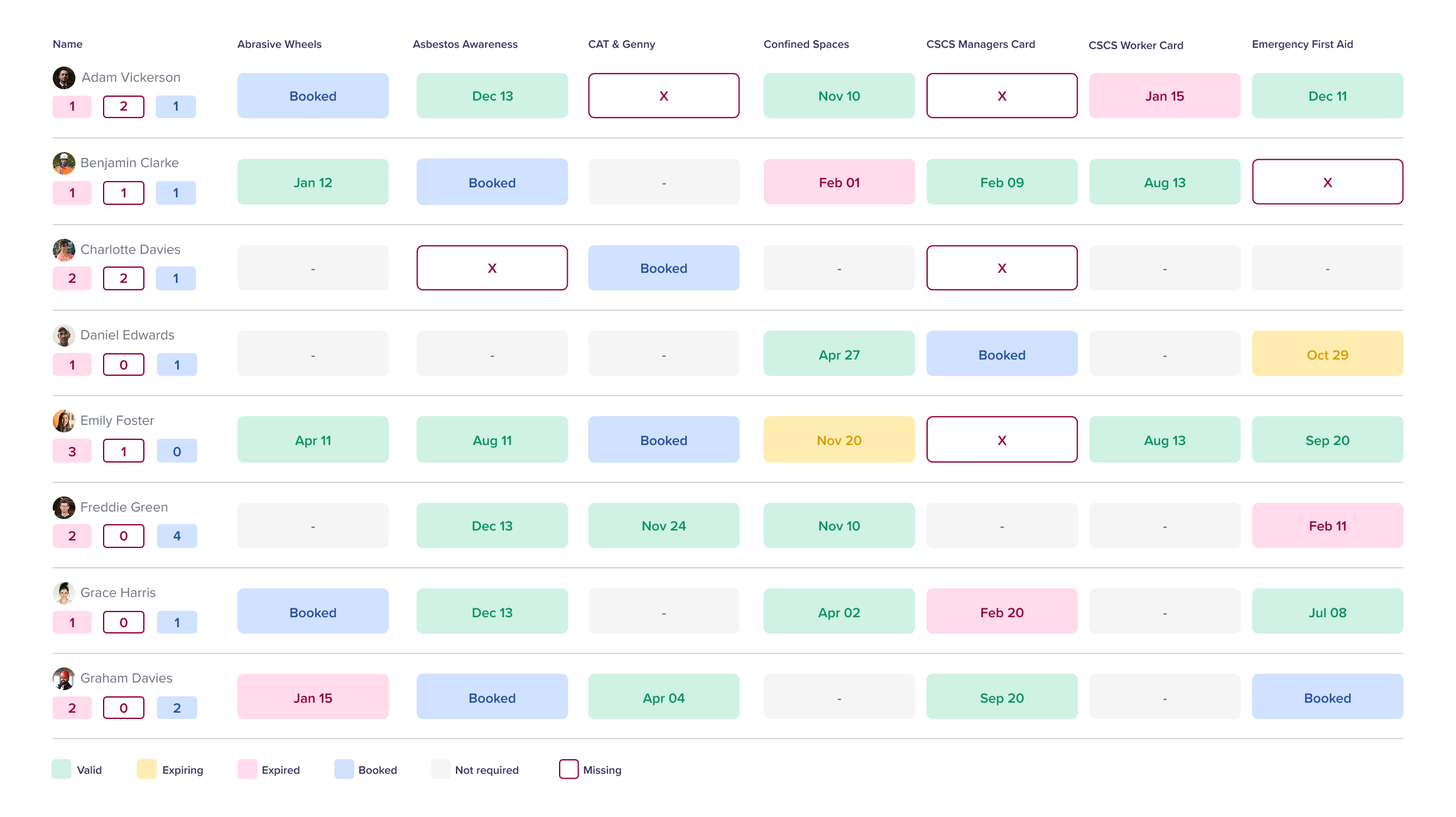This screenshot has height=817, width=1456.
Task: Click Benjamin Clarke's expired Feb 01 cell
Action: 839,182
